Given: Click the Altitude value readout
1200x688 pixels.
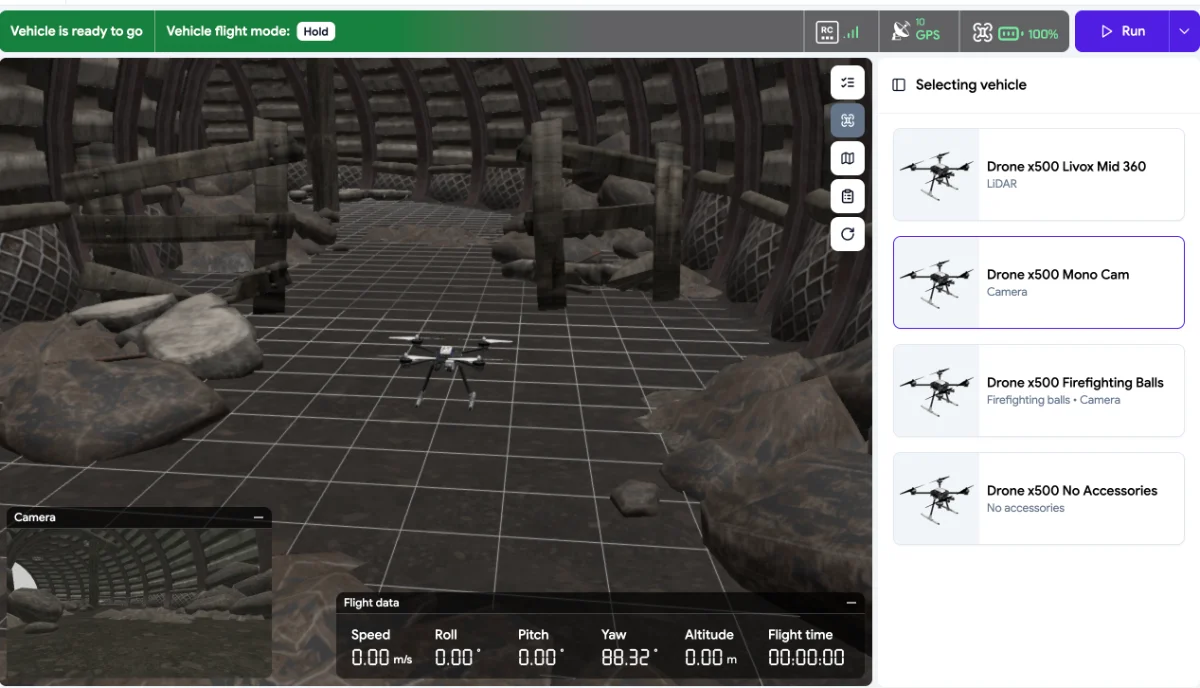Looking at the screenshot, I should tap(711, 658).
